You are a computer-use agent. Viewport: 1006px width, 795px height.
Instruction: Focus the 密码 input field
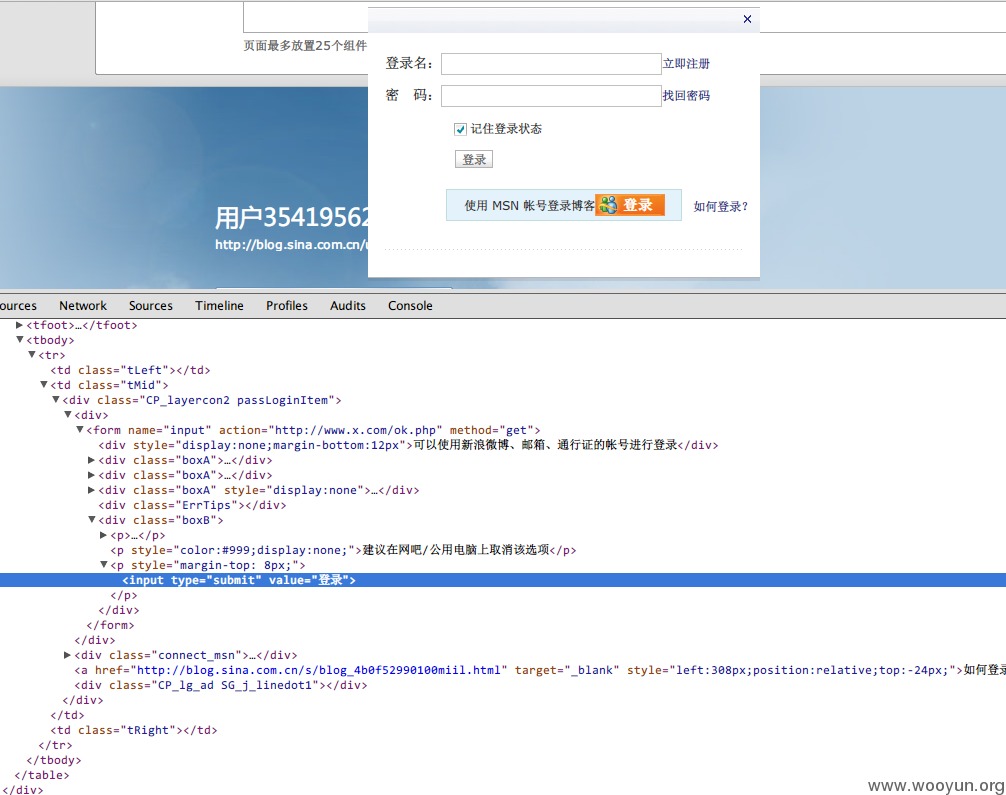(551, 96)
